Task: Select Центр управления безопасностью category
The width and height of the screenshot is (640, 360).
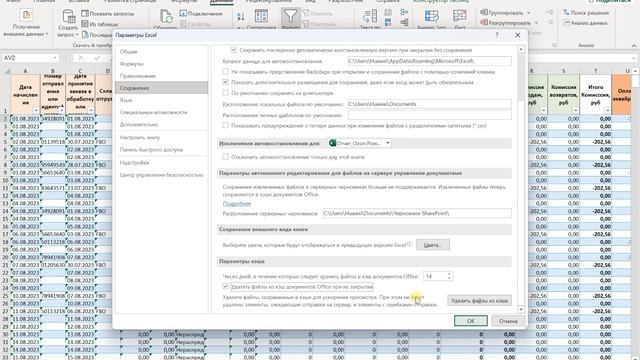Action: pyautogui.click(x=161, y=175)
